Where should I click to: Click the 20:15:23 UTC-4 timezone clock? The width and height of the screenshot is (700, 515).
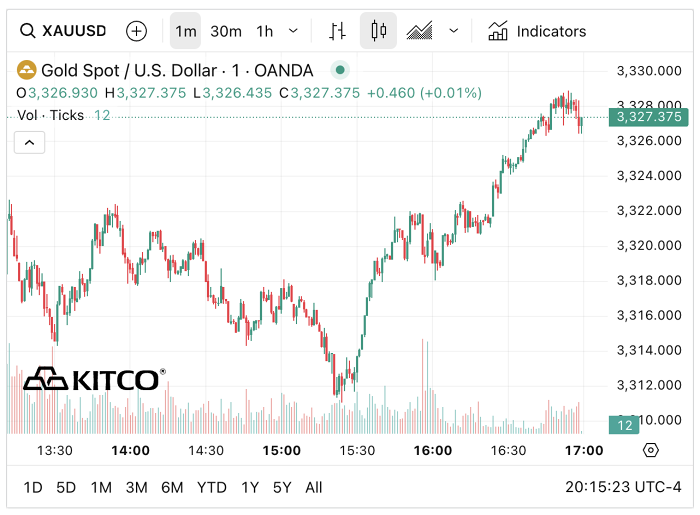[623, 487]
